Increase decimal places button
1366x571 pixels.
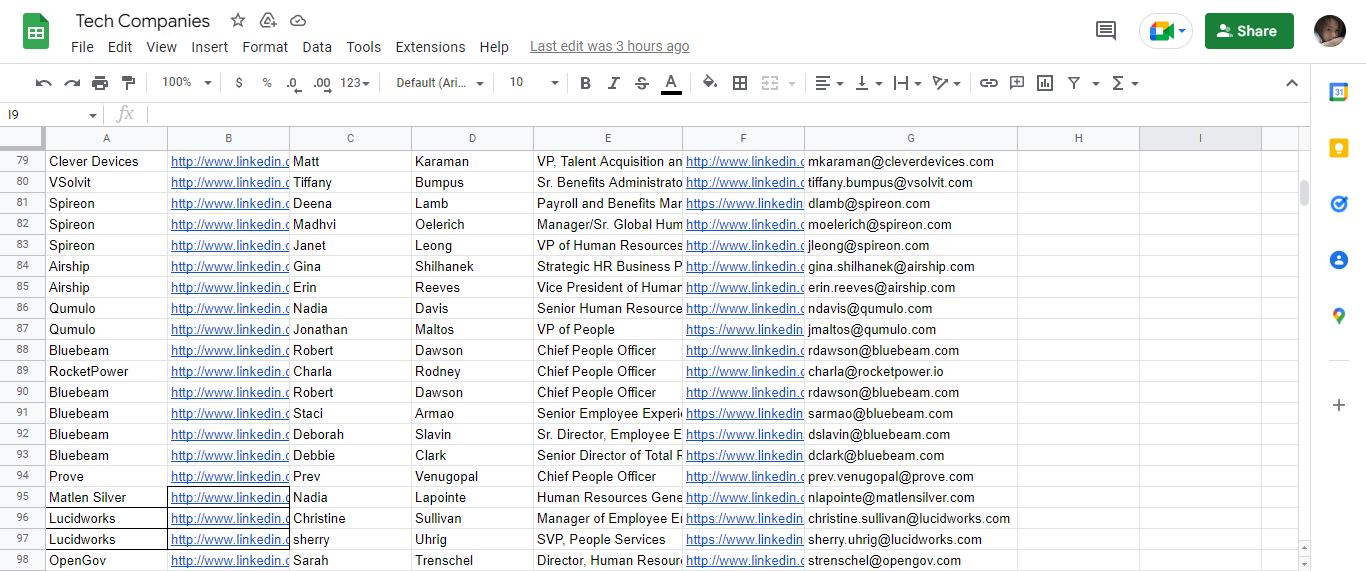pos(322,83)
